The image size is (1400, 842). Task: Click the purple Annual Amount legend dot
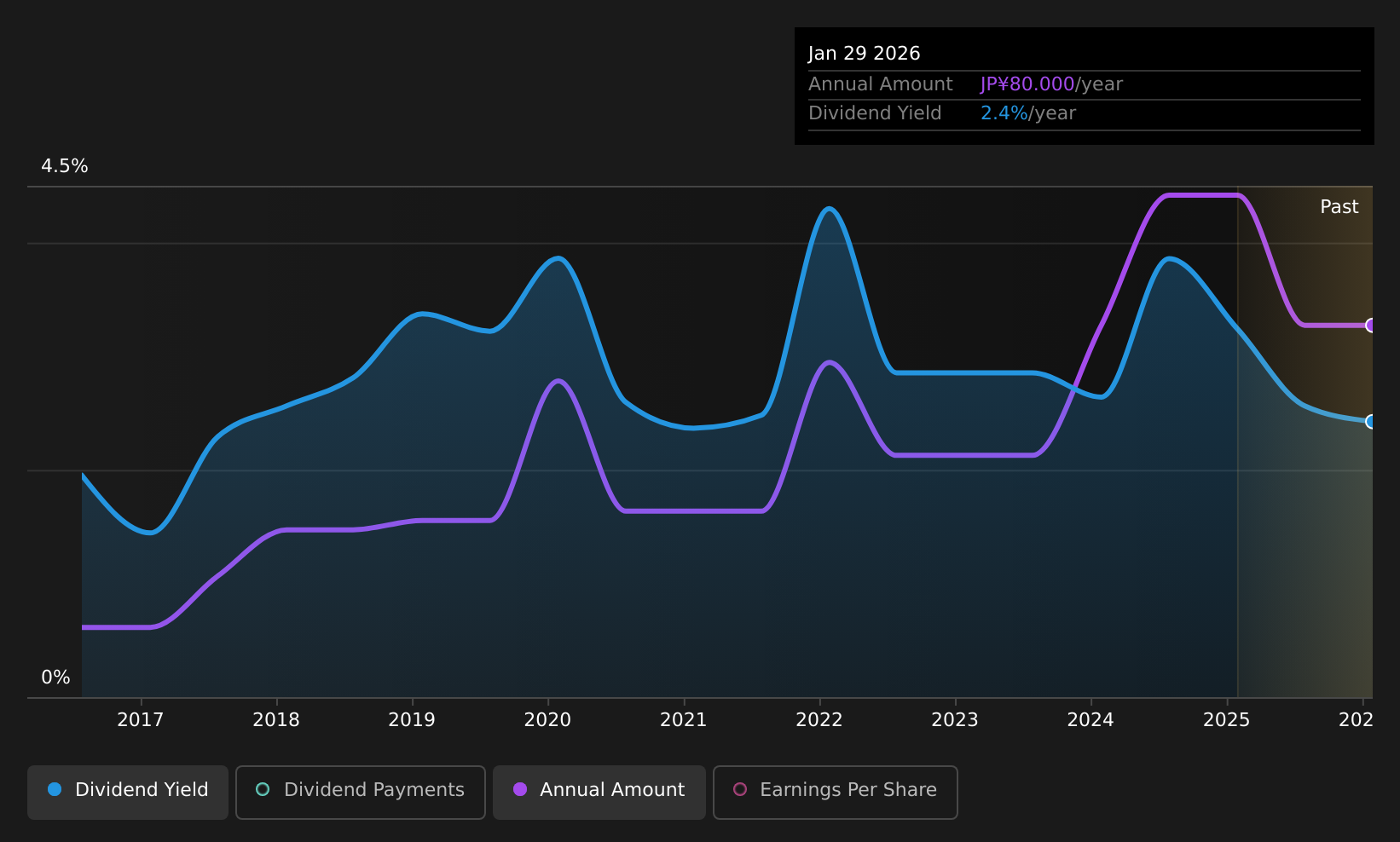coord(520,789)
